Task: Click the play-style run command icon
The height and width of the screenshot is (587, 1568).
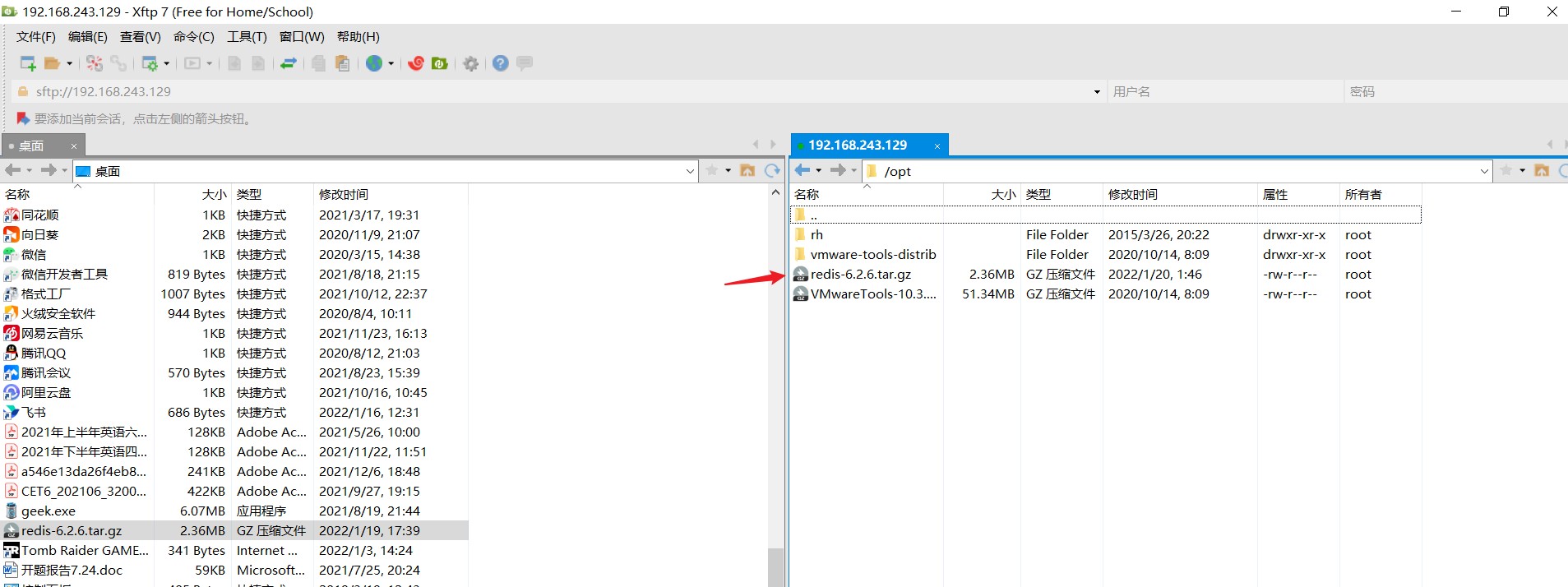Action: [192, 63]
